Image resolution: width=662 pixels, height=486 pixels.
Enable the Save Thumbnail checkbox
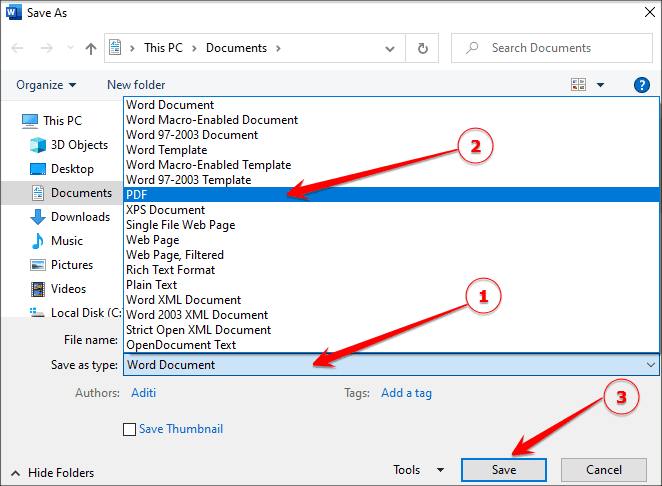(129, 429)
